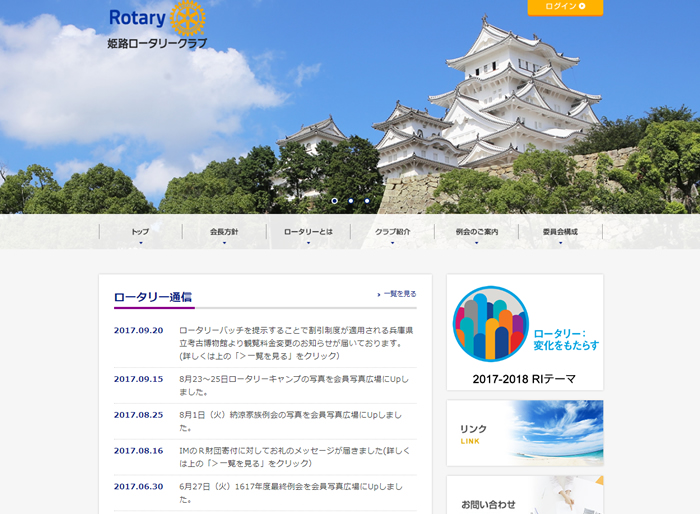Click the Rotary gear wheel logo
This screenshot has width=700, height=514.
[x=187, y=17]
